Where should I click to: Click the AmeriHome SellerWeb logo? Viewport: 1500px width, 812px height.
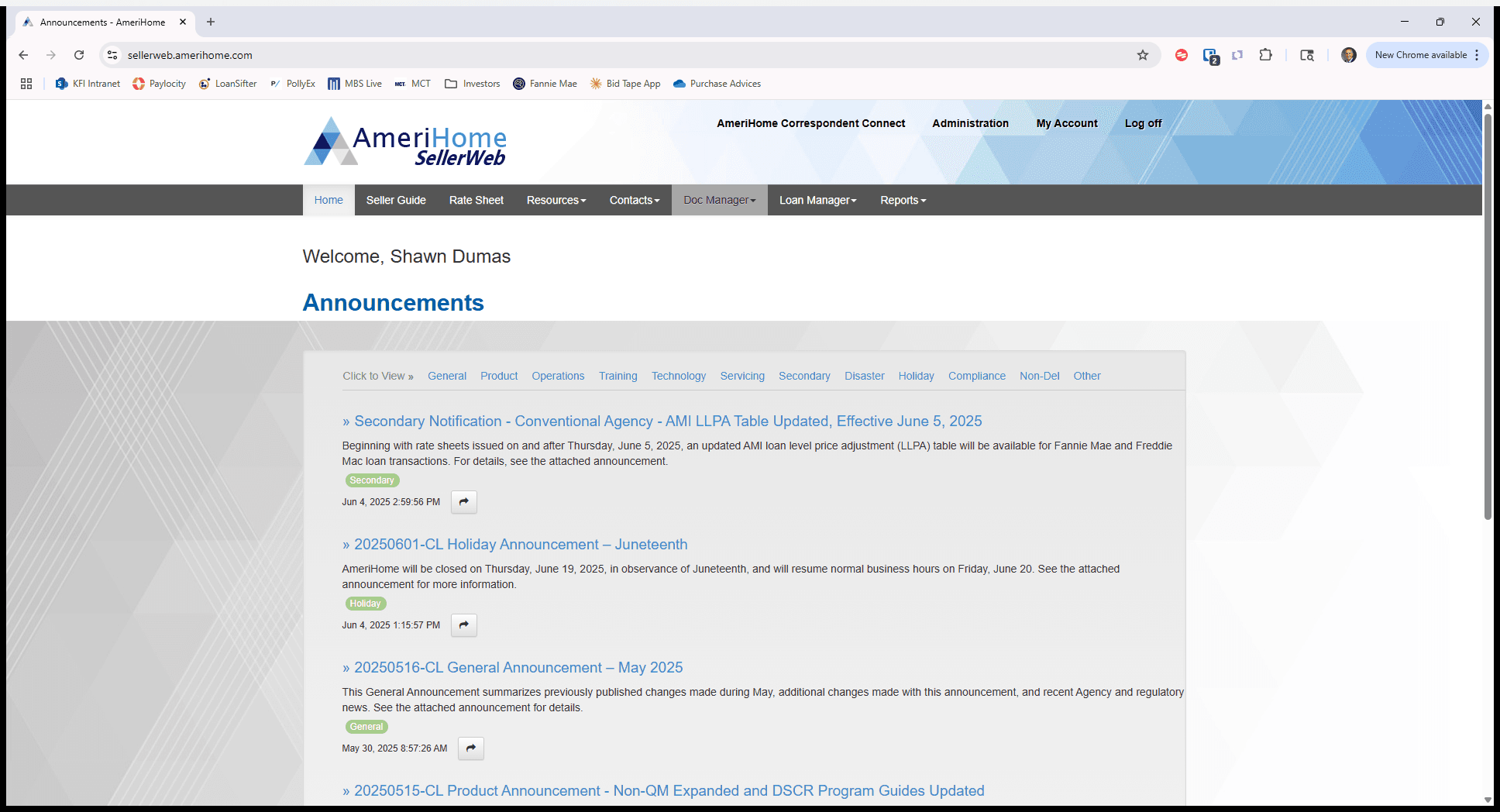(405, 142)
